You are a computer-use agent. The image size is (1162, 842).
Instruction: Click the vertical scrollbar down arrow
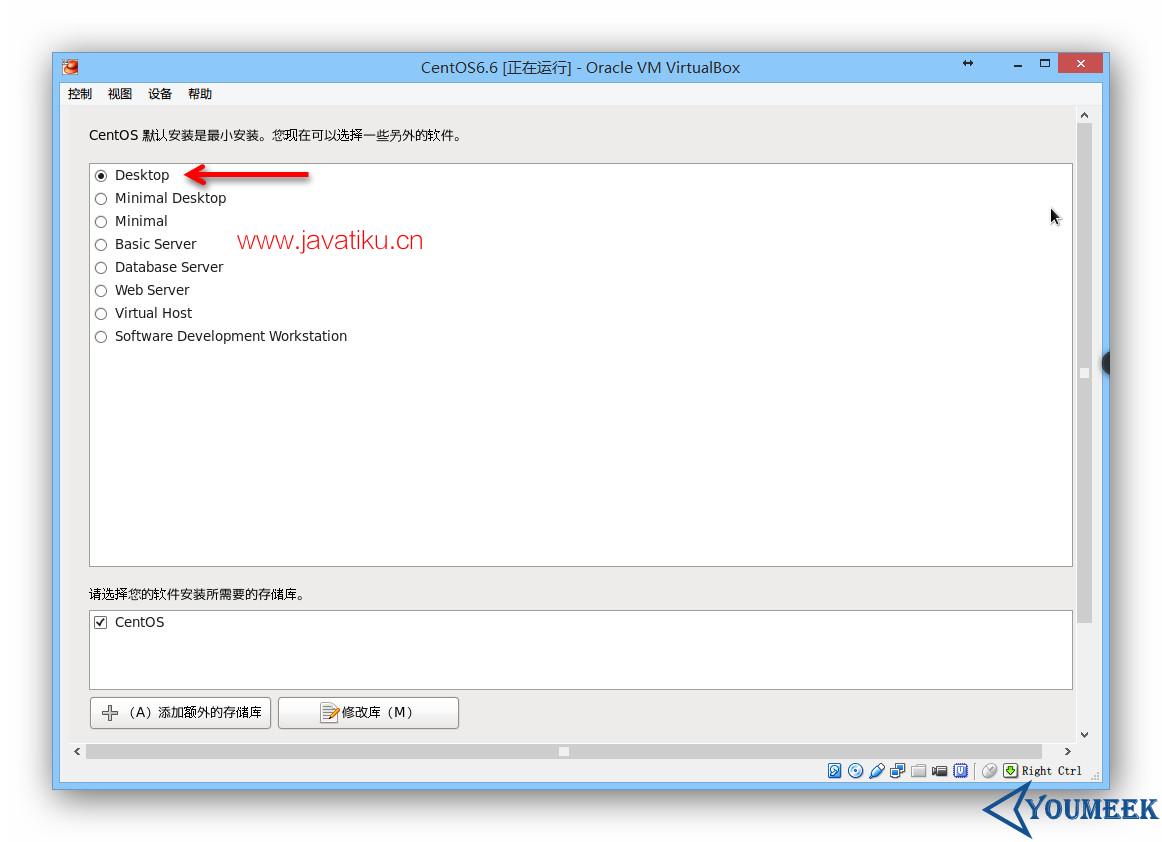pyautogui.click(x=1084, y=735)
